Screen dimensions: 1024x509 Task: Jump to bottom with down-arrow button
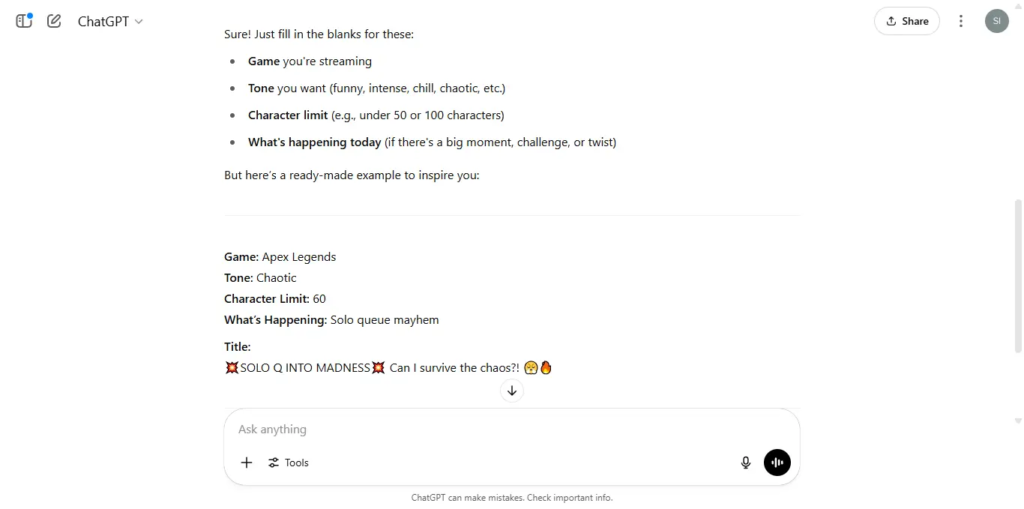coord(512,391)
